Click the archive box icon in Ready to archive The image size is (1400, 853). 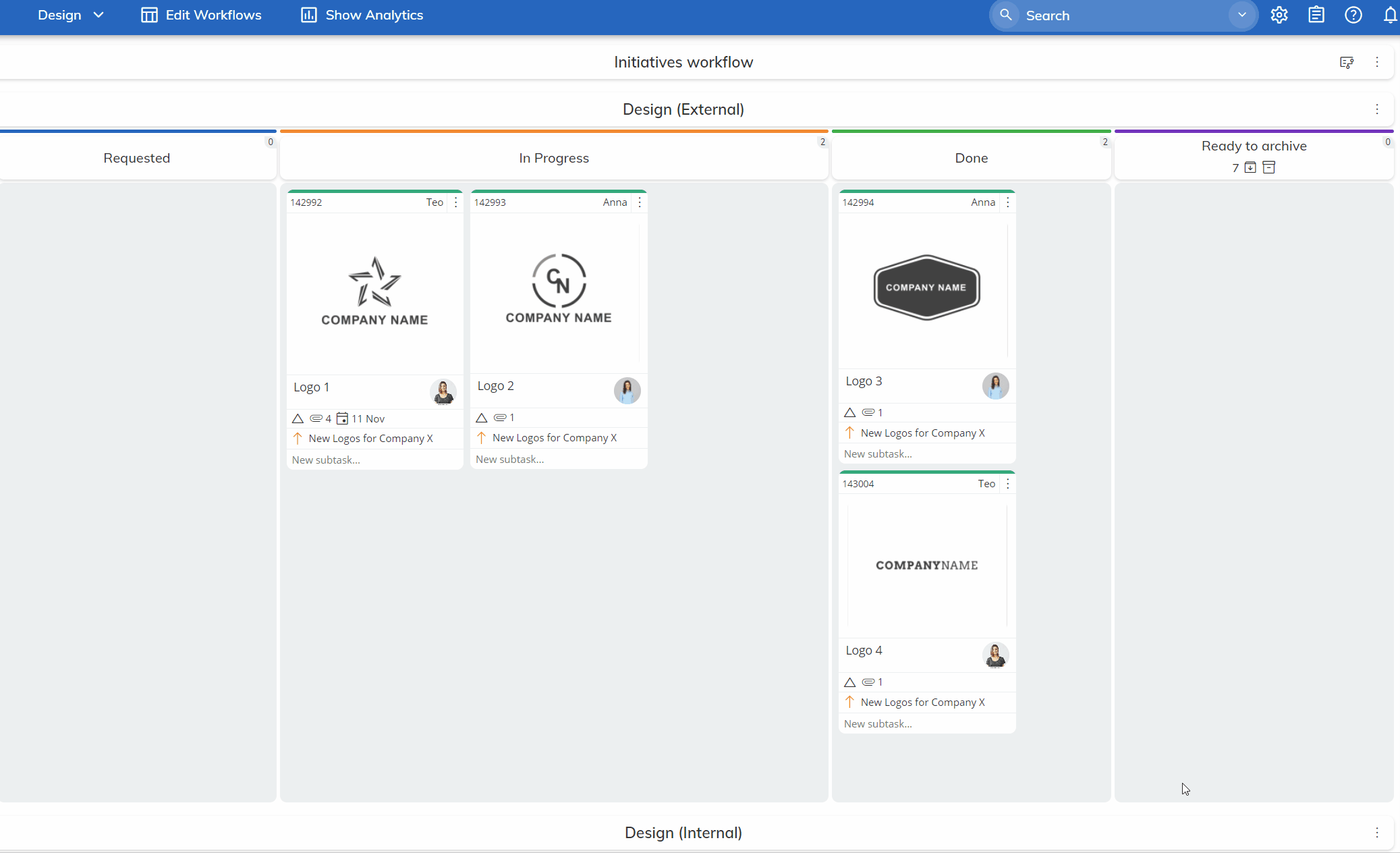[x=1269, y=167]
